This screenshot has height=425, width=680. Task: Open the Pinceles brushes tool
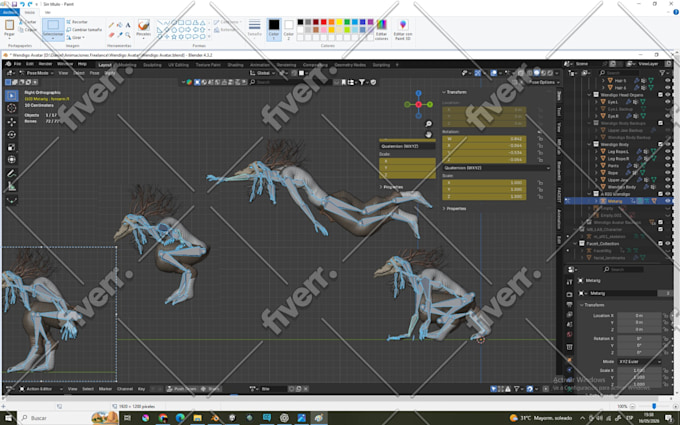[144, 28]
